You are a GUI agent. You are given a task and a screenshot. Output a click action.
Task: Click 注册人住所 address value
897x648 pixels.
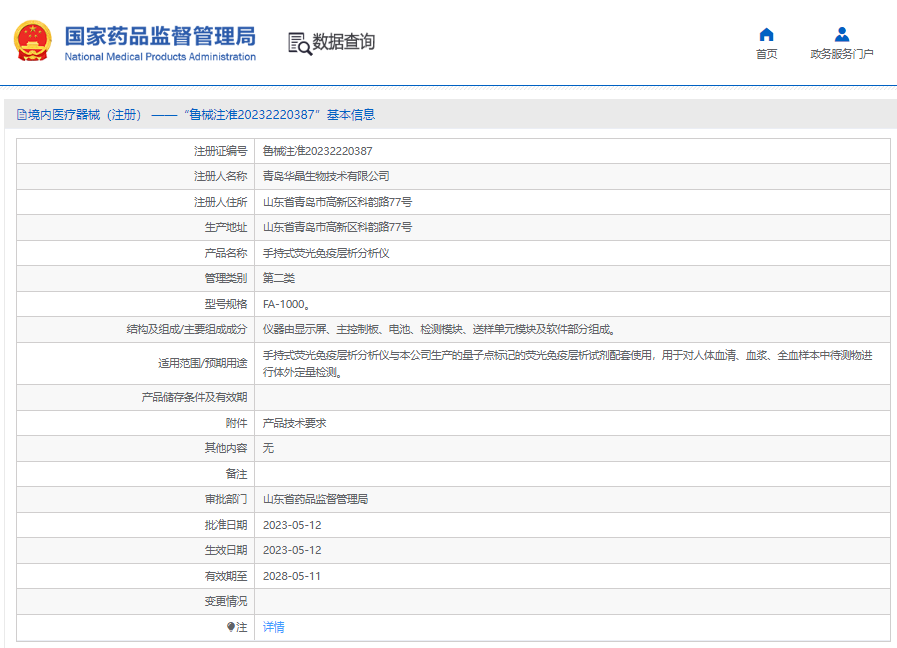pos(338,202)
